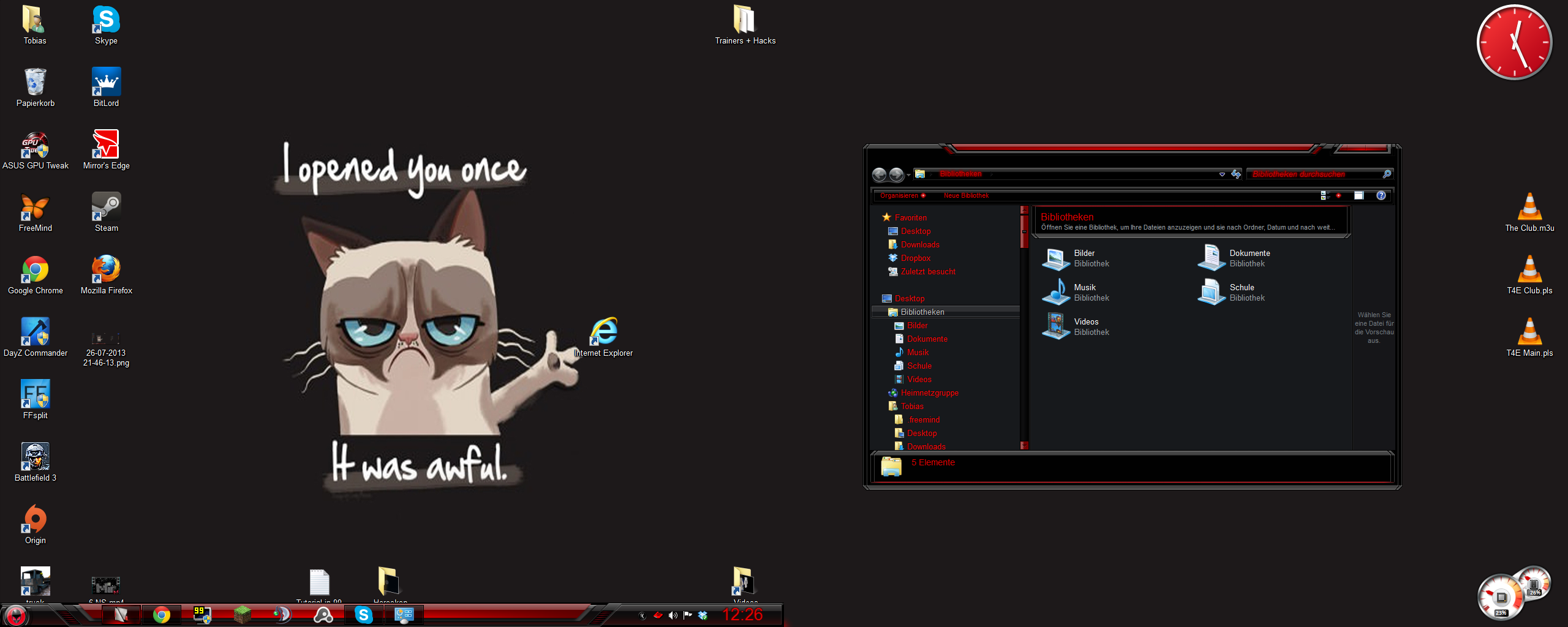Select the FFsplit desktop icon
This screenshot has width=1568, height=627.
35,400
